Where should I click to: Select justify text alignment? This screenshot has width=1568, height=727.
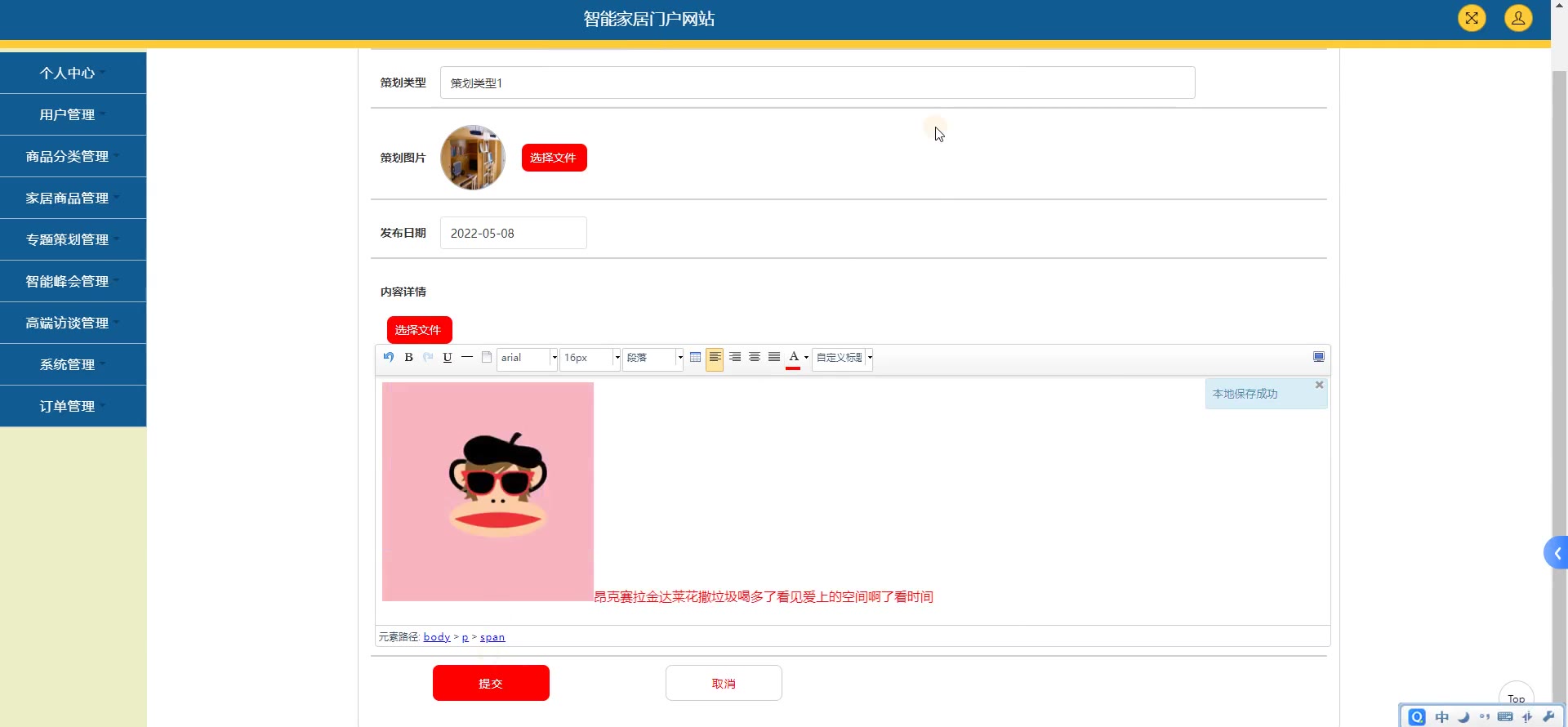point(774,357)
